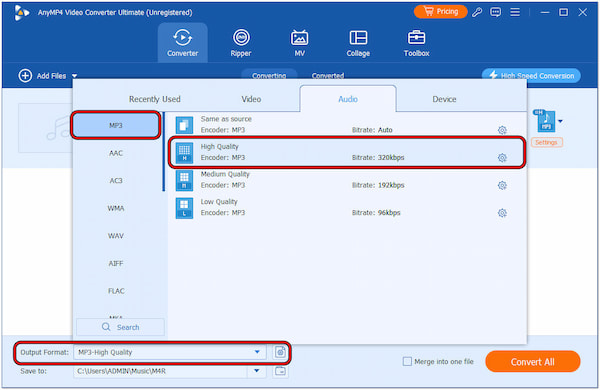Open the output folder icon beside Save to
Image resolution: width=600 pixels, height=390 pixels.
[x=280, y=371]
